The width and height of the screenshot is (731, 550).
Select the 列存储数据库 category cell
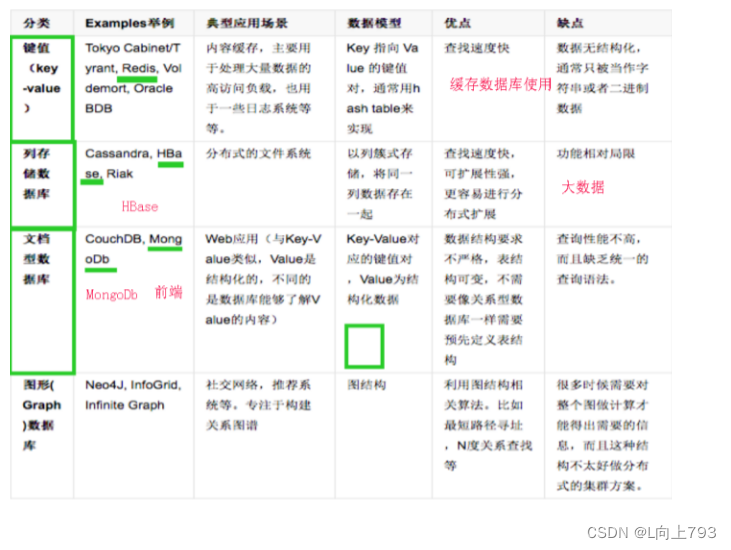(x=41, y=184)
